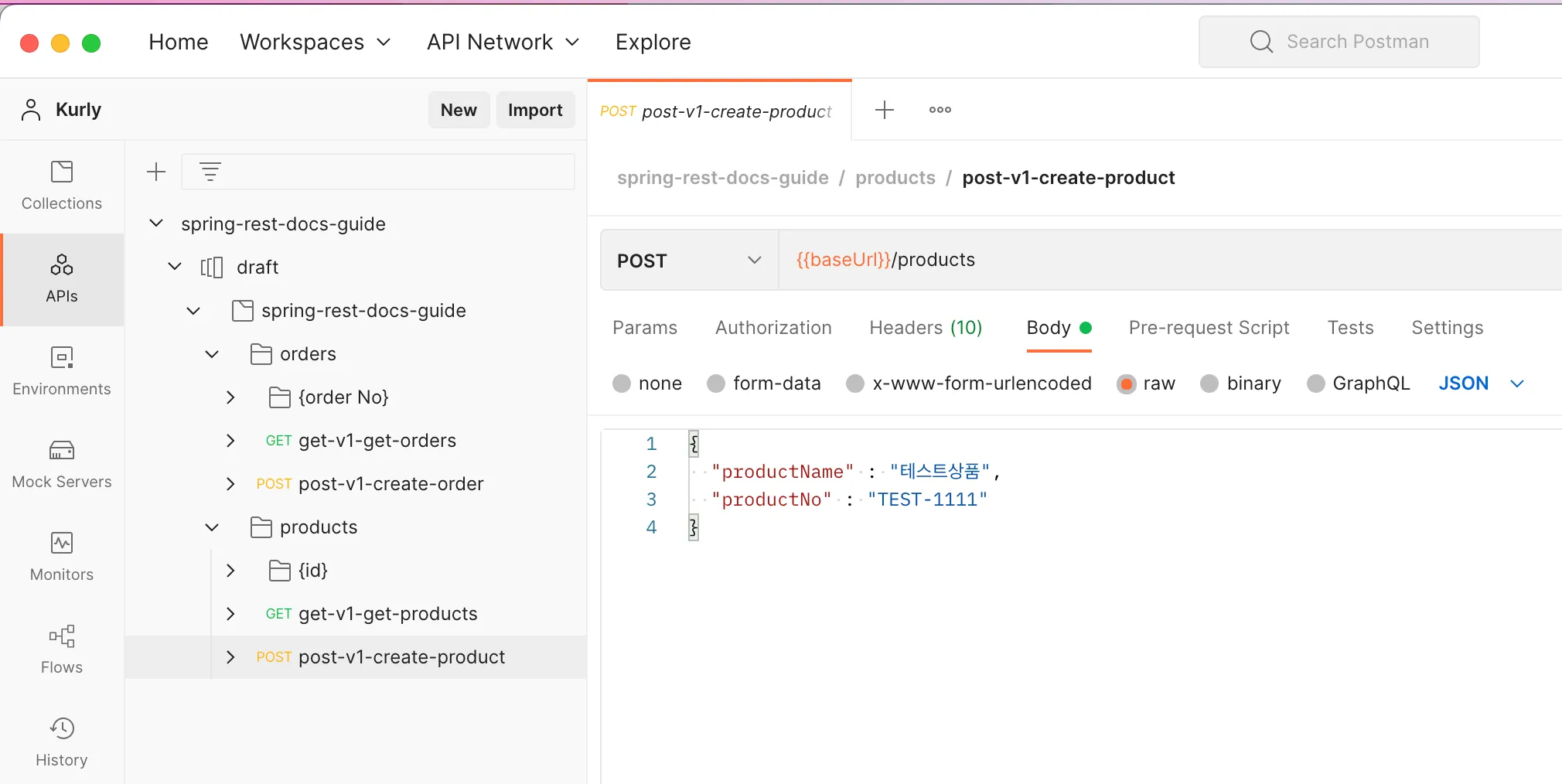The height and width of the screenshot is (784, 1562).
Task: Switch to the Pre-request Script tab
Action: pyautogui.click(x=1209, y=328)
